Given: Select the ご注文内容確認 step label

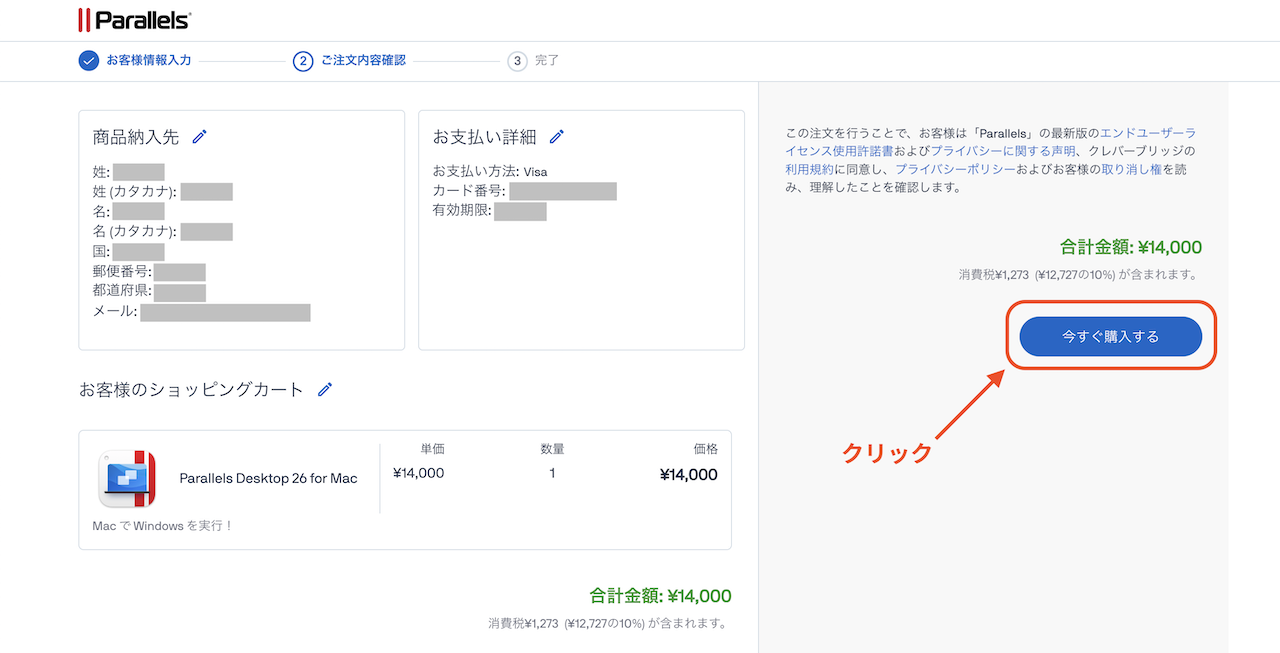Looking at the screenshot, I should coord(363,61).
